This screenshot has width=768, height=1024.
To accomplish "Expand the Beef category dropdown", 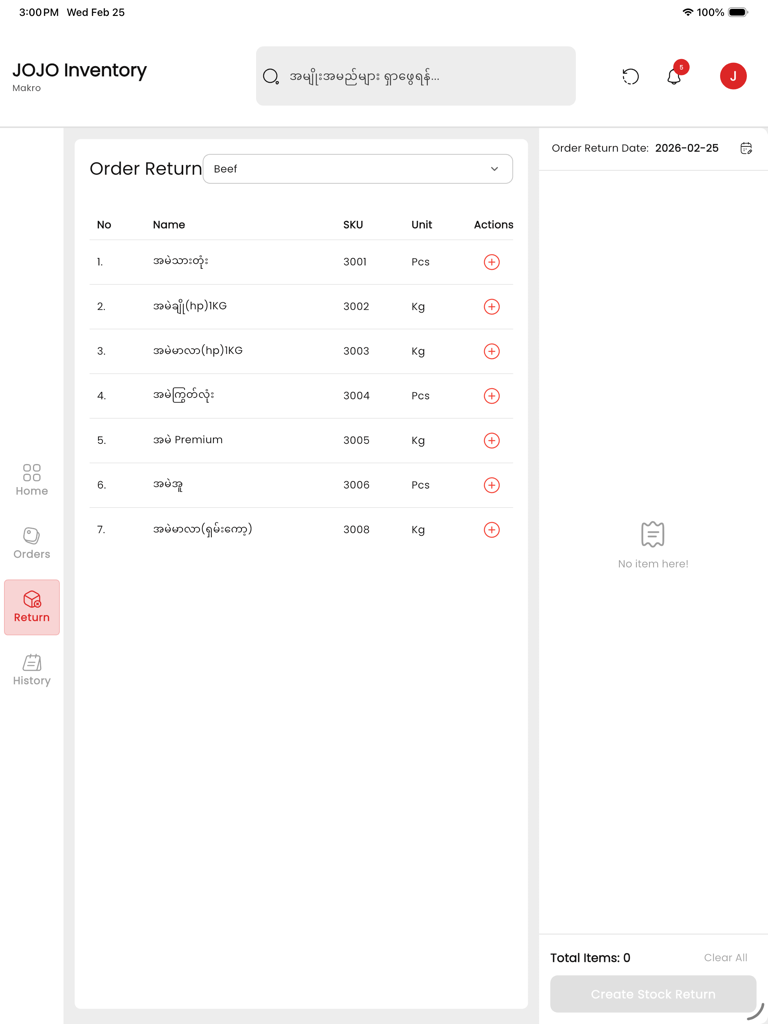I will click(358, 169).
